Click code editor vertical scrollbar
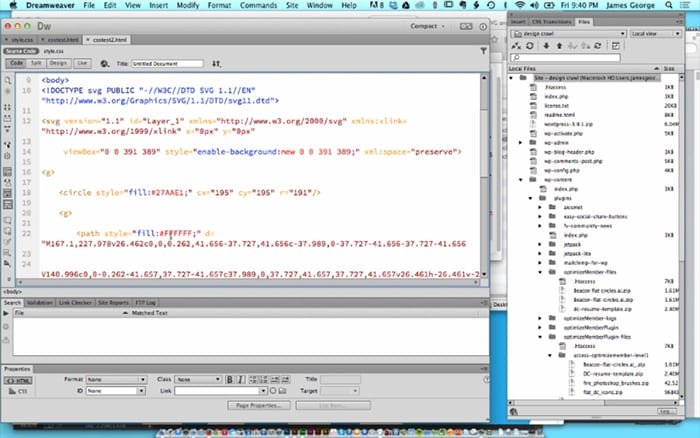This screenshot has width=700, height=438. tap(484, 176)
